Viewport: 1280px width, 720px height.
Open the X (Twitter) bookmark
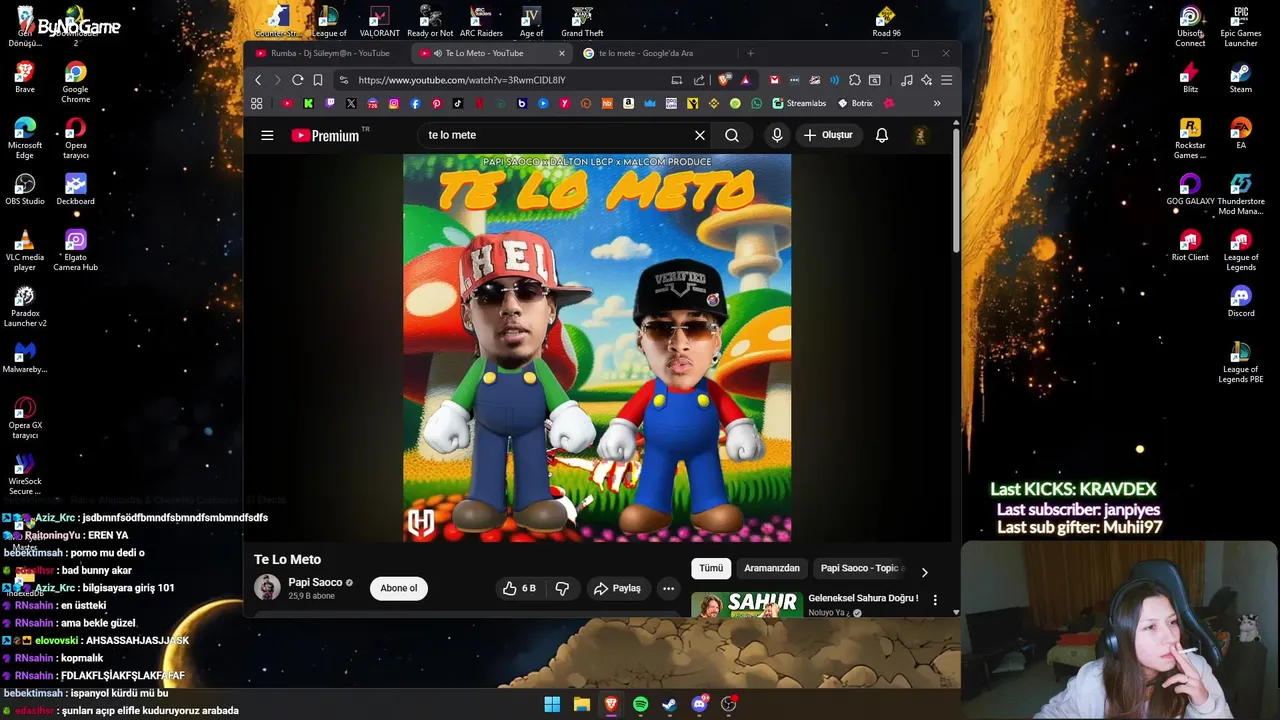click(351, 103)
